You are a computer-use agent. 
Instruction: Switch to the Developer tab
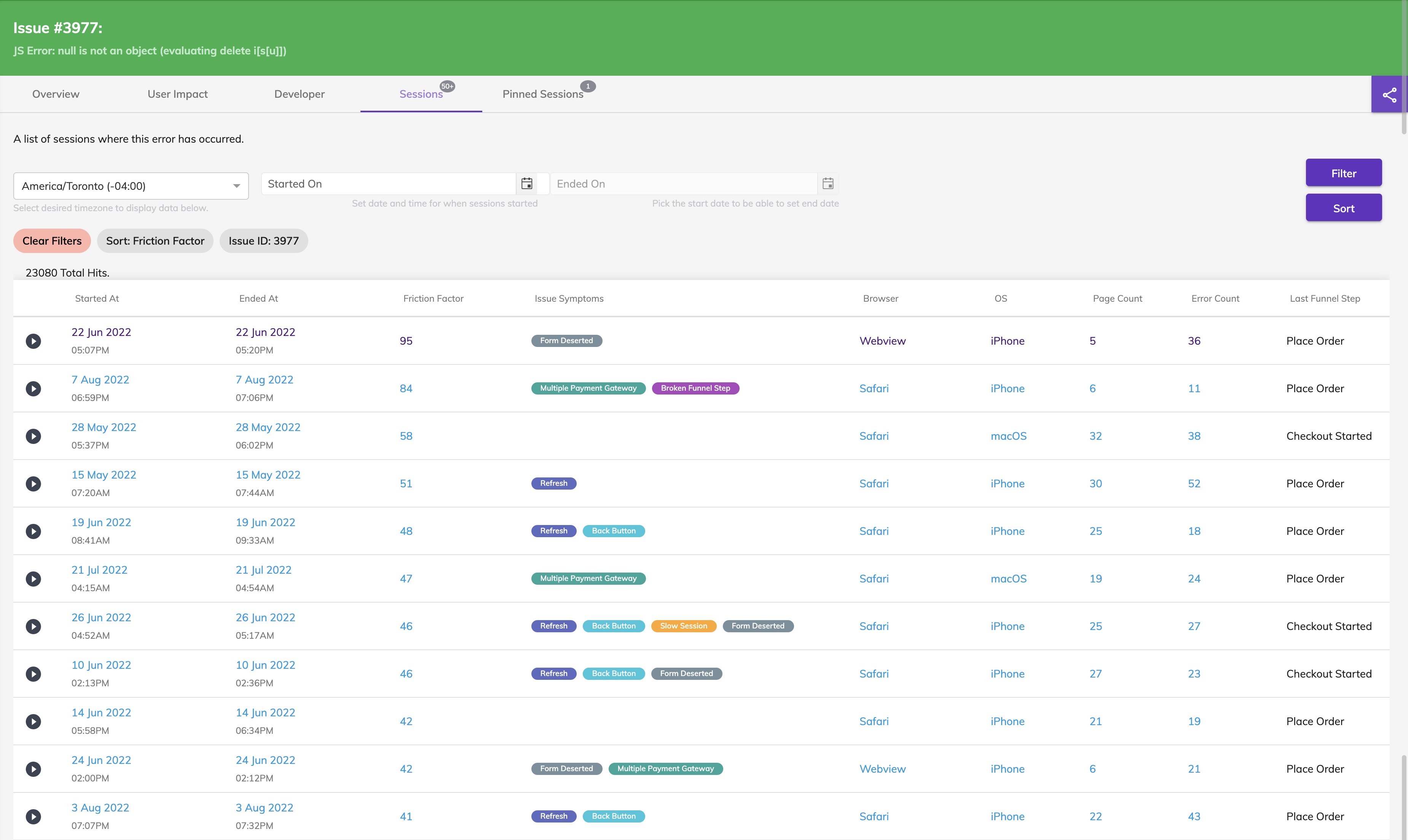299,94
